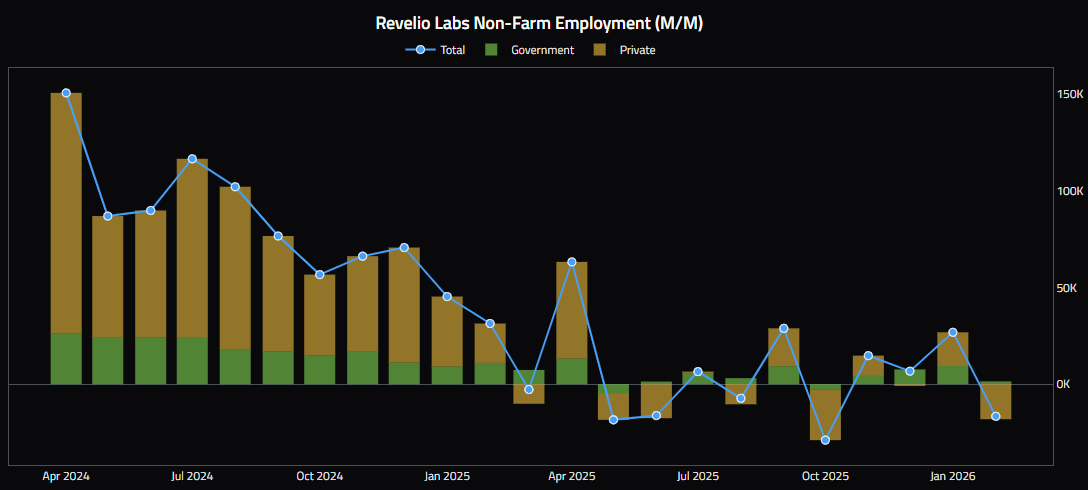This screenshot has height=490, width=1088.
Task: Click the brown Private bar for Jul 2024
Action: pyautogui.click(x=192, y=248)
